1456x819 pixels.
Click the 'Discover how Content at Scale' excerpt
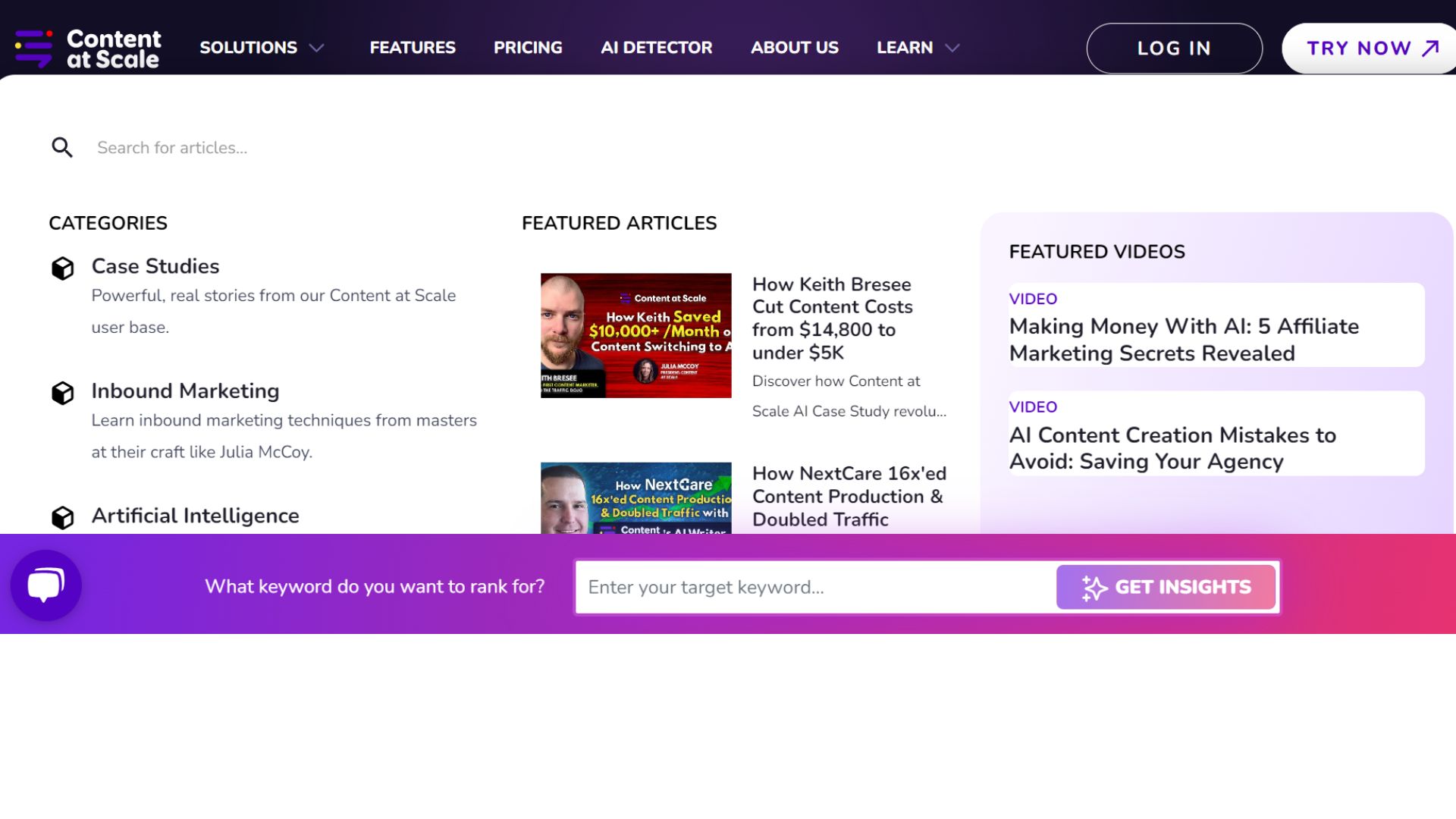coord(849,396)
